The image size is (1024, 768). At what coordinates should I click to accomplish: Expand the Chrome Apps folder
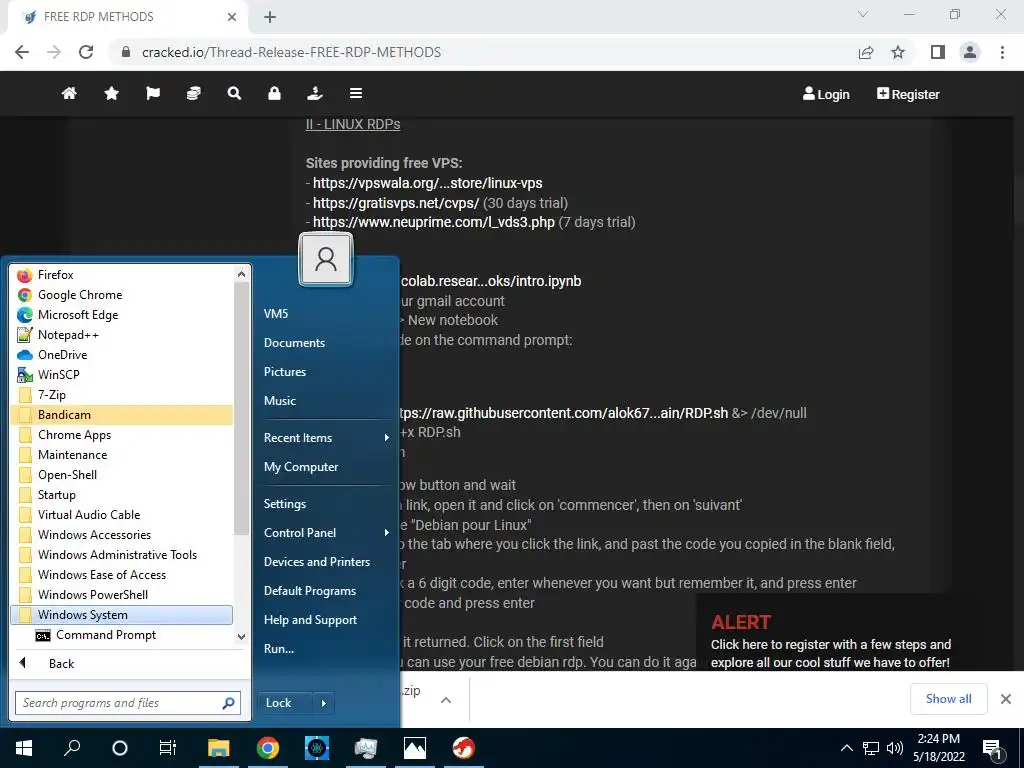click(121, 435)
